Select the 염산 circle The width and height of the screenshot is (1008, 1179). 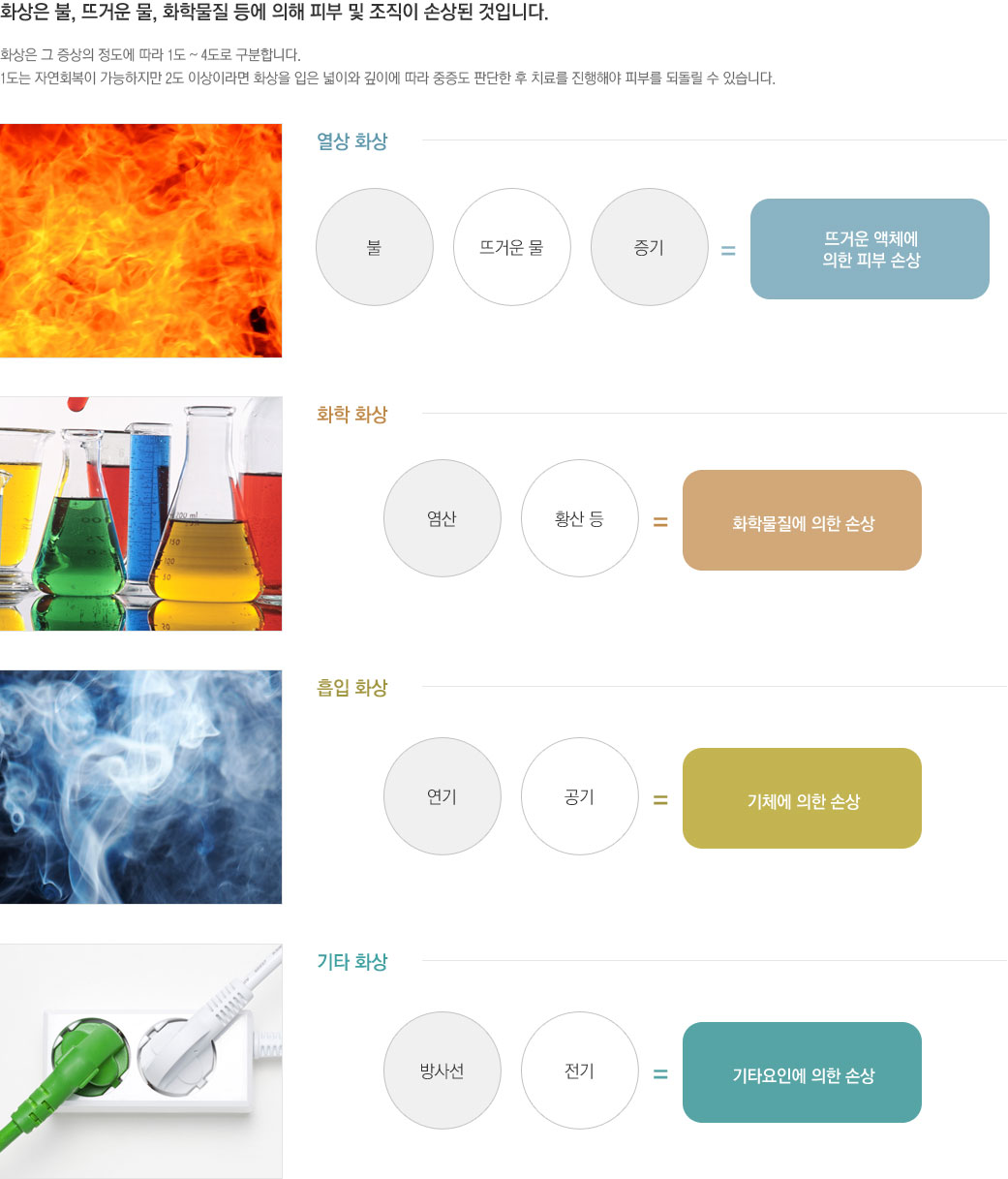pyautogui.click(x=443, y=518)
